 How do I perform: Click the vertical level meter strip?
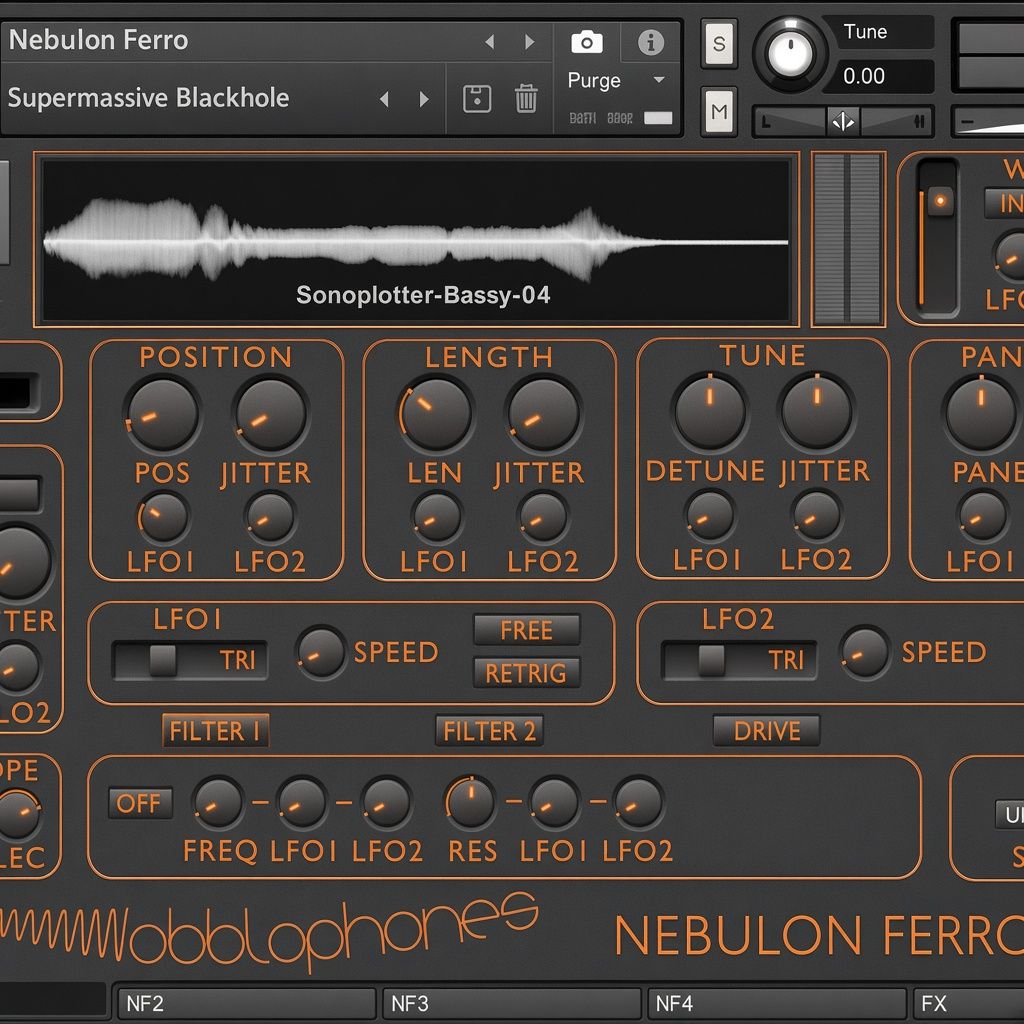click(x=848, y=239)
